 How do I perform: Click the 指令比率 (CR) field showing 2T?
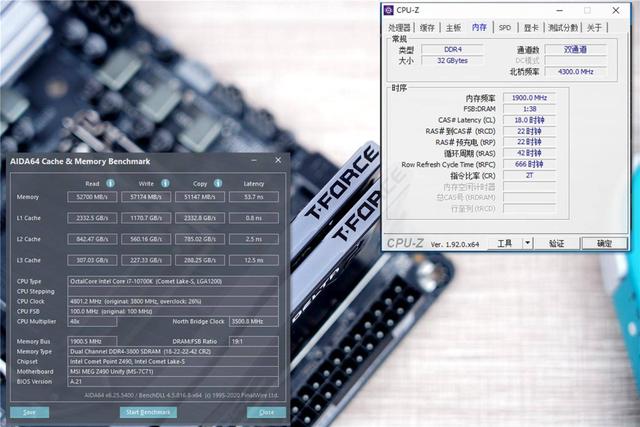tap(529, 175)
